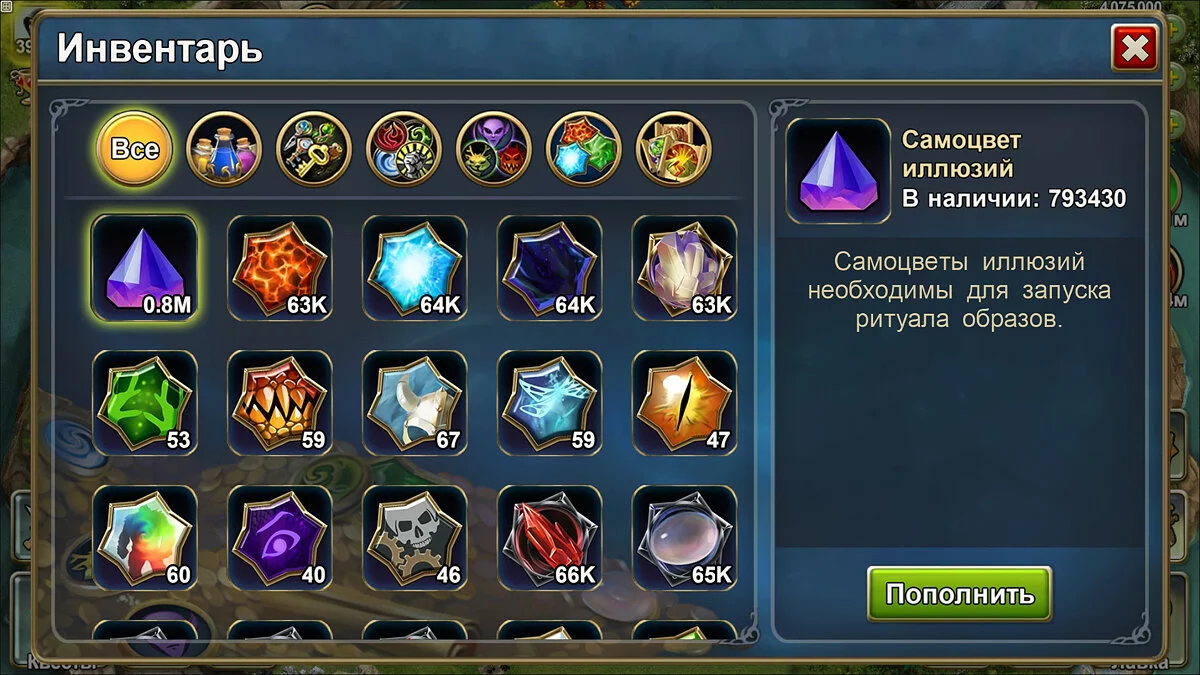Open the potions filter tab
The width and height of the screenshot is (1200, 675).
point(224,149)
